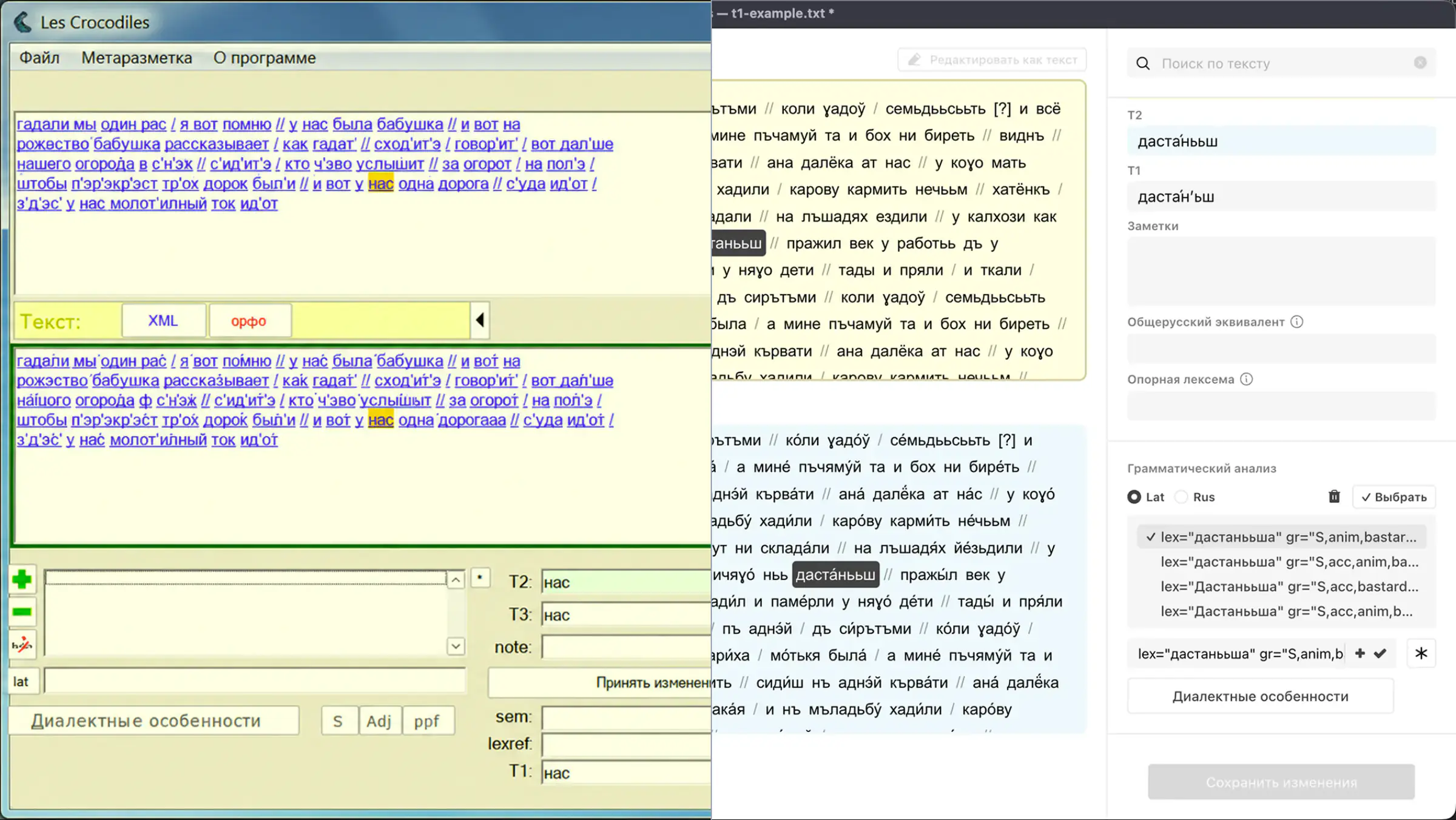Focus the Опорная лексема field

1281,406
